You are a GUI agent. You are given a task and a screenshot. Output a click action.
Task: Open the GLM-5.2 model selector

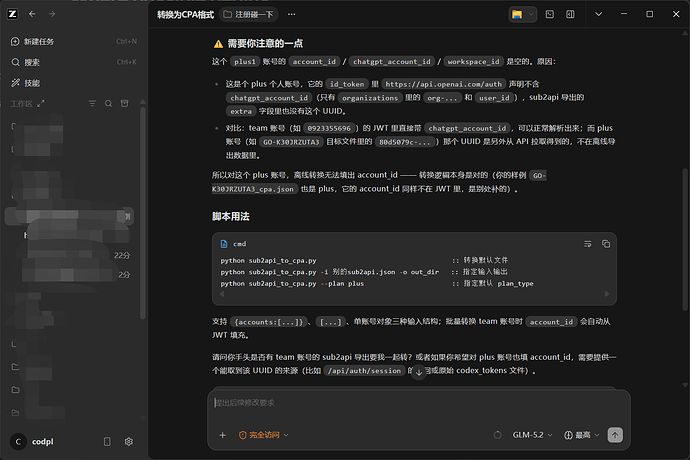532,435
